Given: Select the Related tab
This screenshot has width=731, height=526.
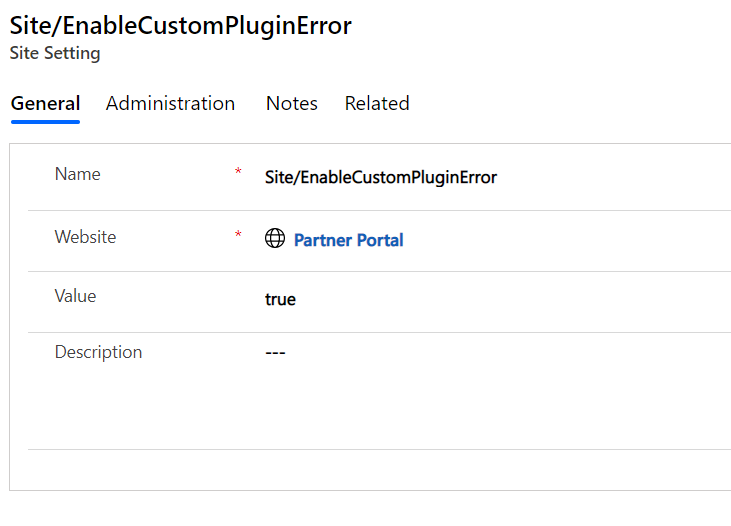Looking at the screenshot, I should (x=377, y=104).
